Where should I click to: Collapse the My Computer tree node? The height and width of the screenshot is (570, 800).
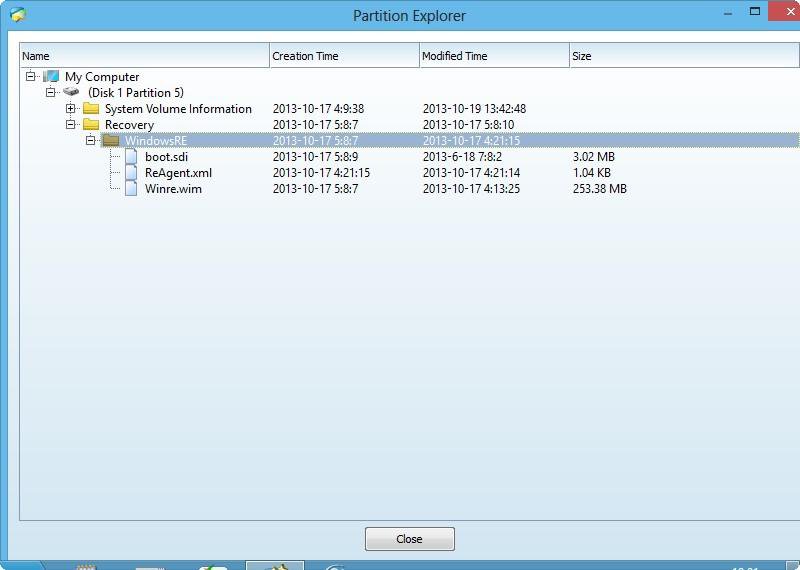(x=31, y=77)
